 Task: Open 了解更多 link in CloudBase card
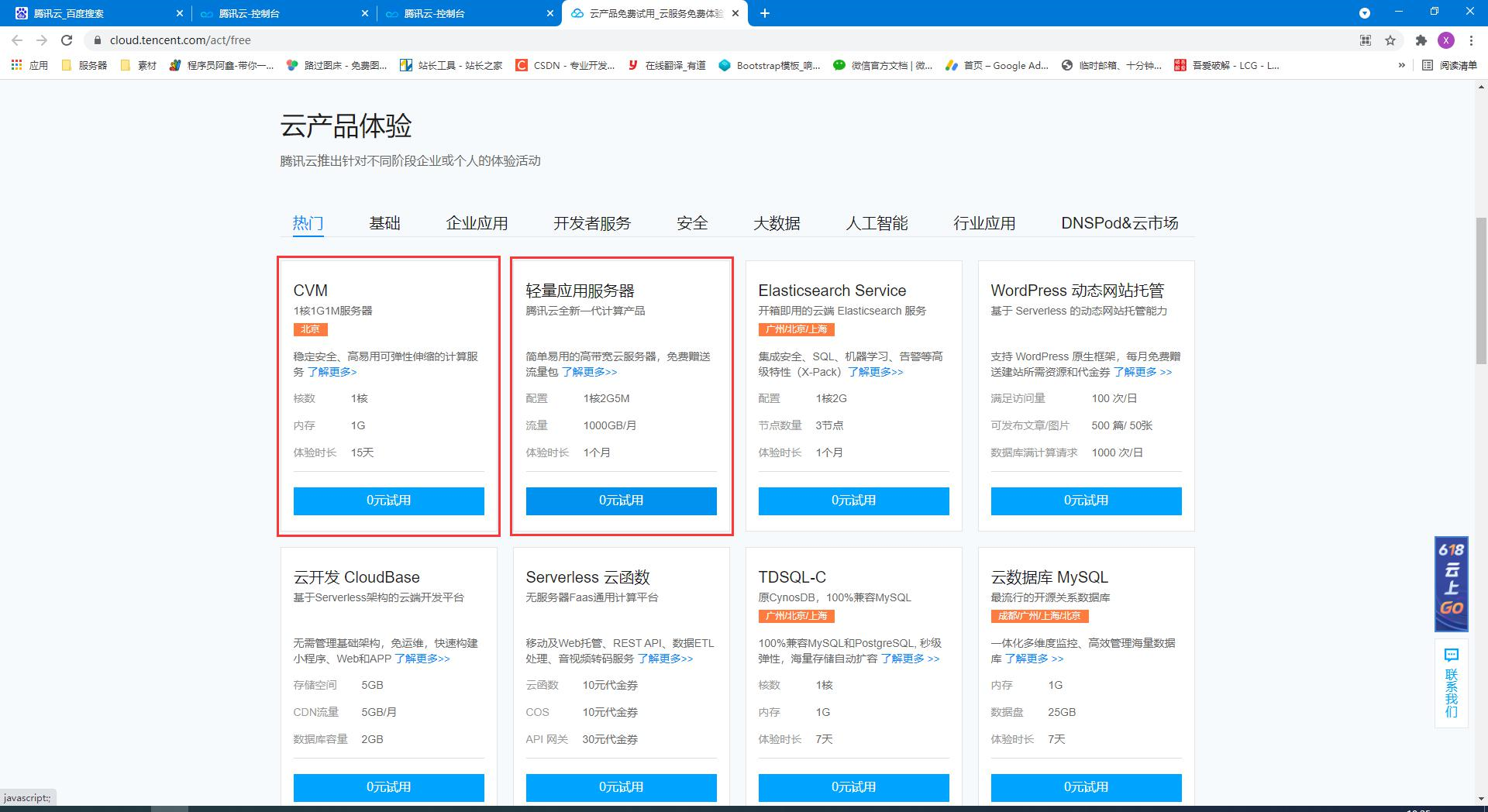(422, 659)
